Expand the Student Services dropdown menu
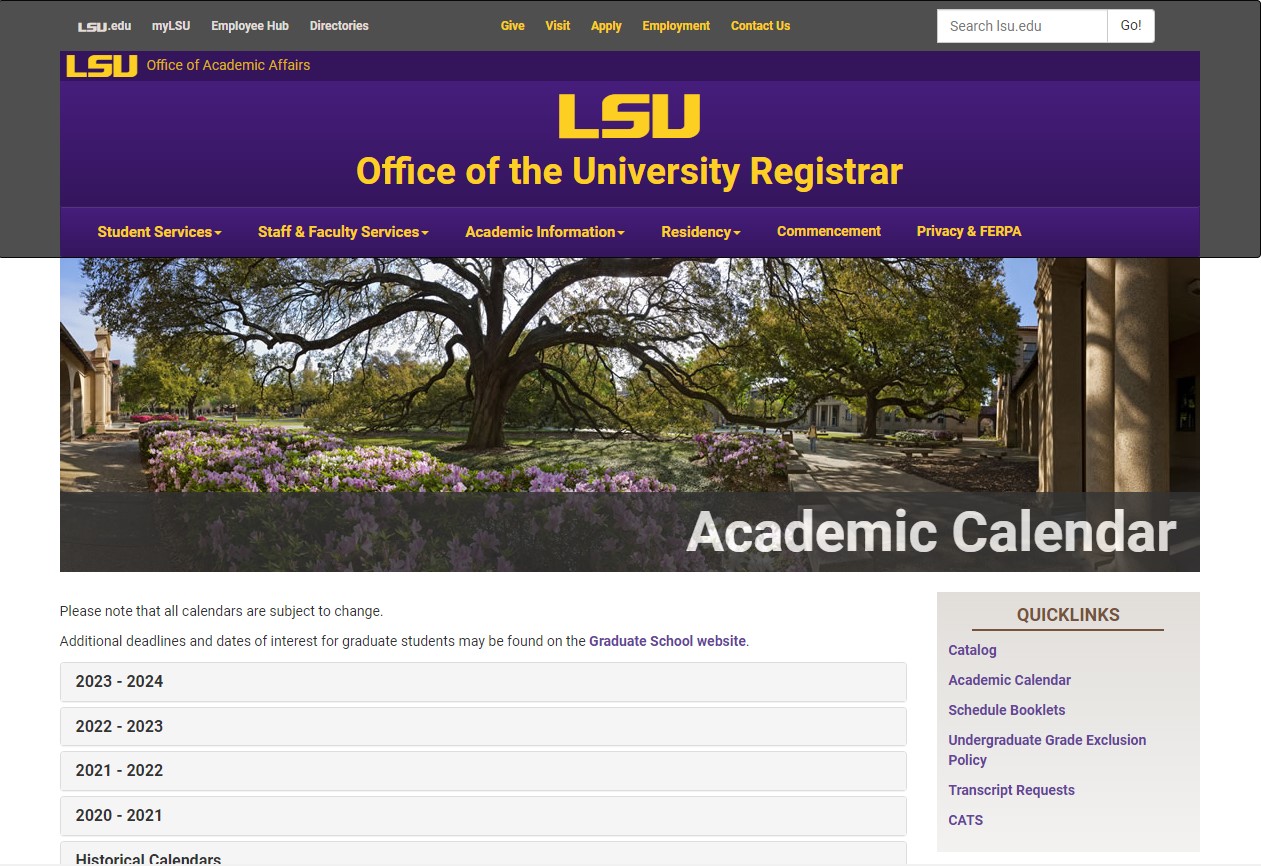 [159, 231]
